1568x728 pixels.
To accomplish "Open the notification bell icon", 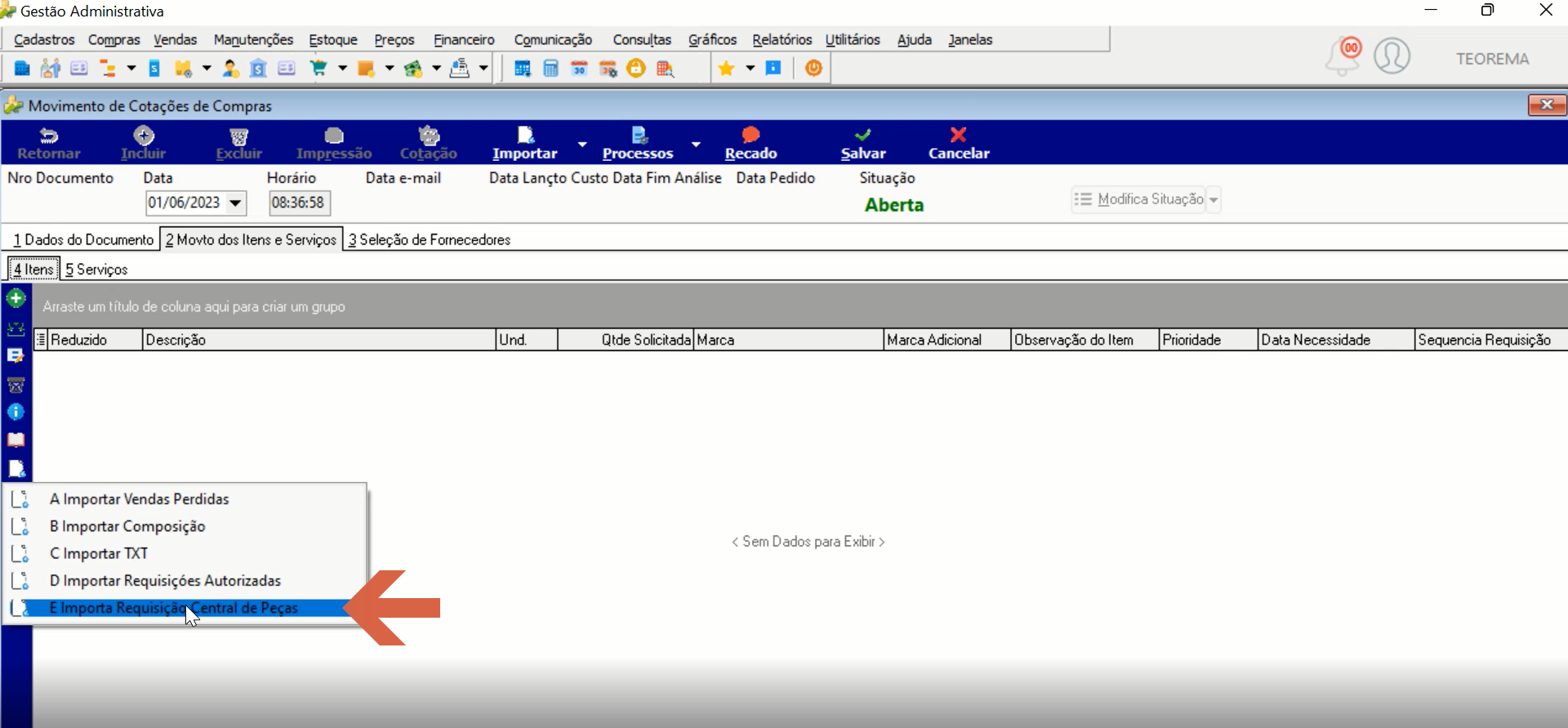I will click(1343, 56).
